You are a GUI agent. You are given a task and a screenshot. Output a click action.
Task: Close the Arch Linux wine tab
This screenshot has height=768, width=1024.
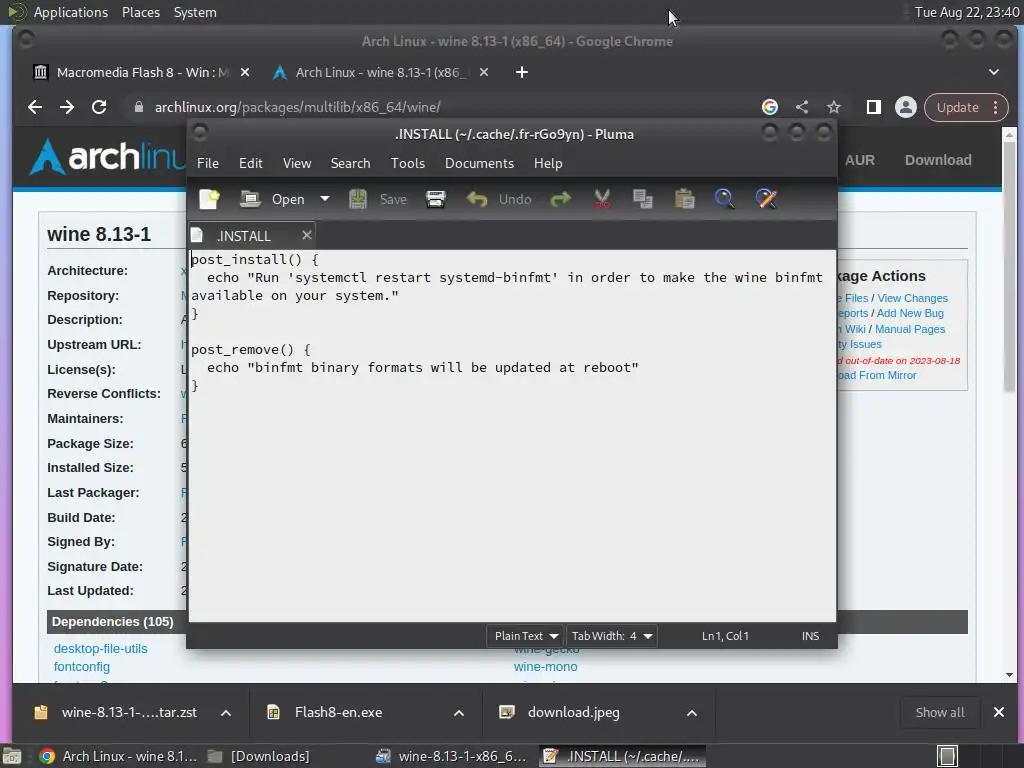484,72
